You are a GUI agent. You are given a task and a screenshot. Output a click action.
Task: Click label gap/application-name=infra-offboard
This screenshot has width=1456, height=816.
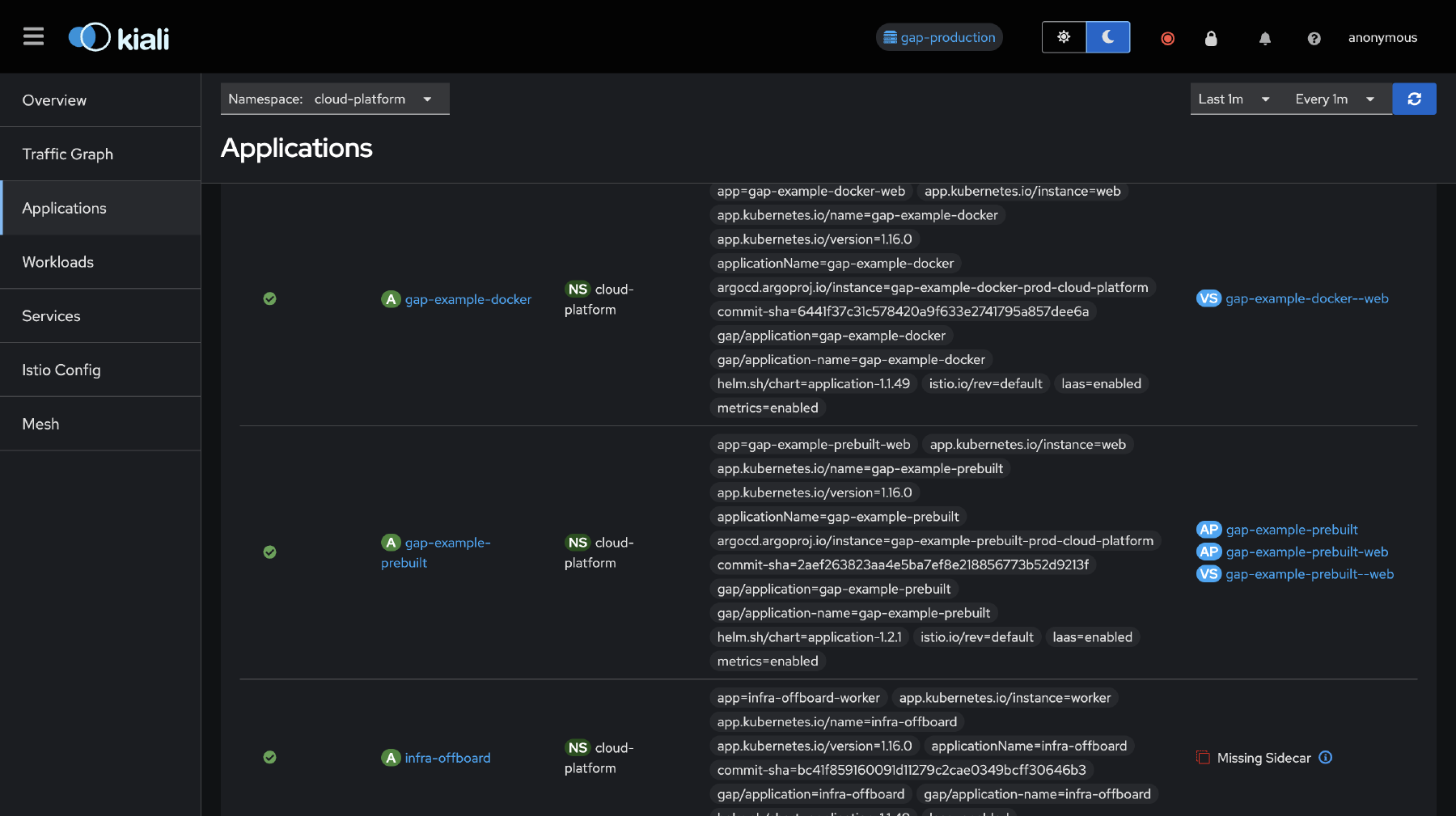pyautogui.click(x=1037, y=794)
